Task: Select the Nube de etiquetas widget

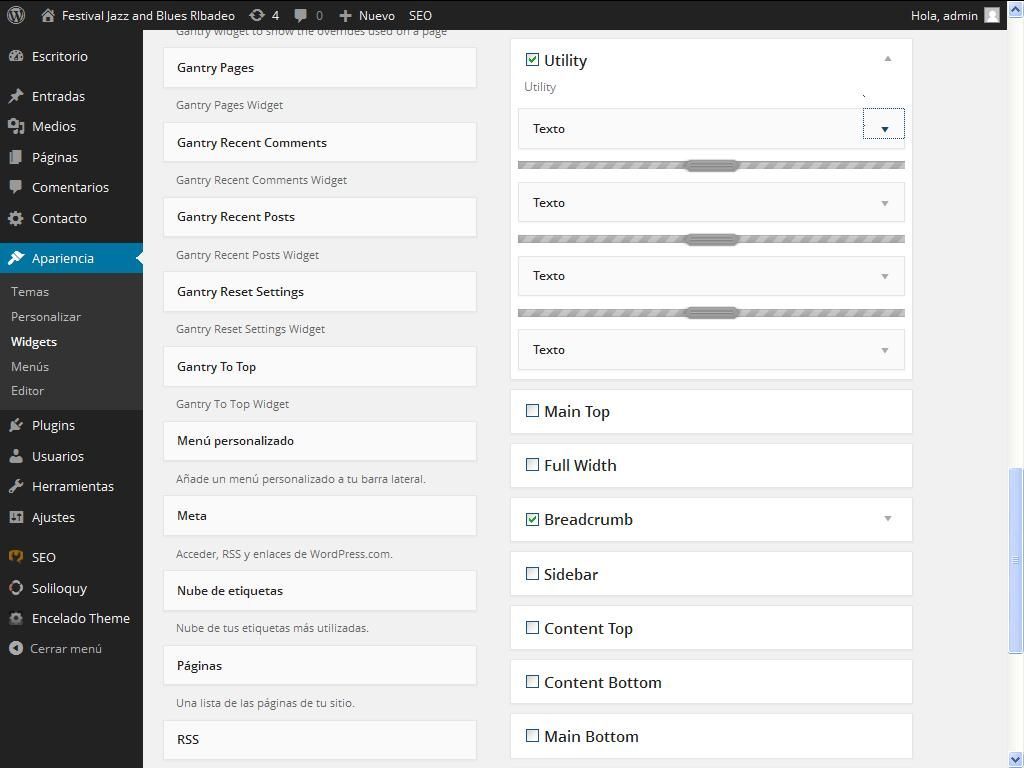Action: 320,591
